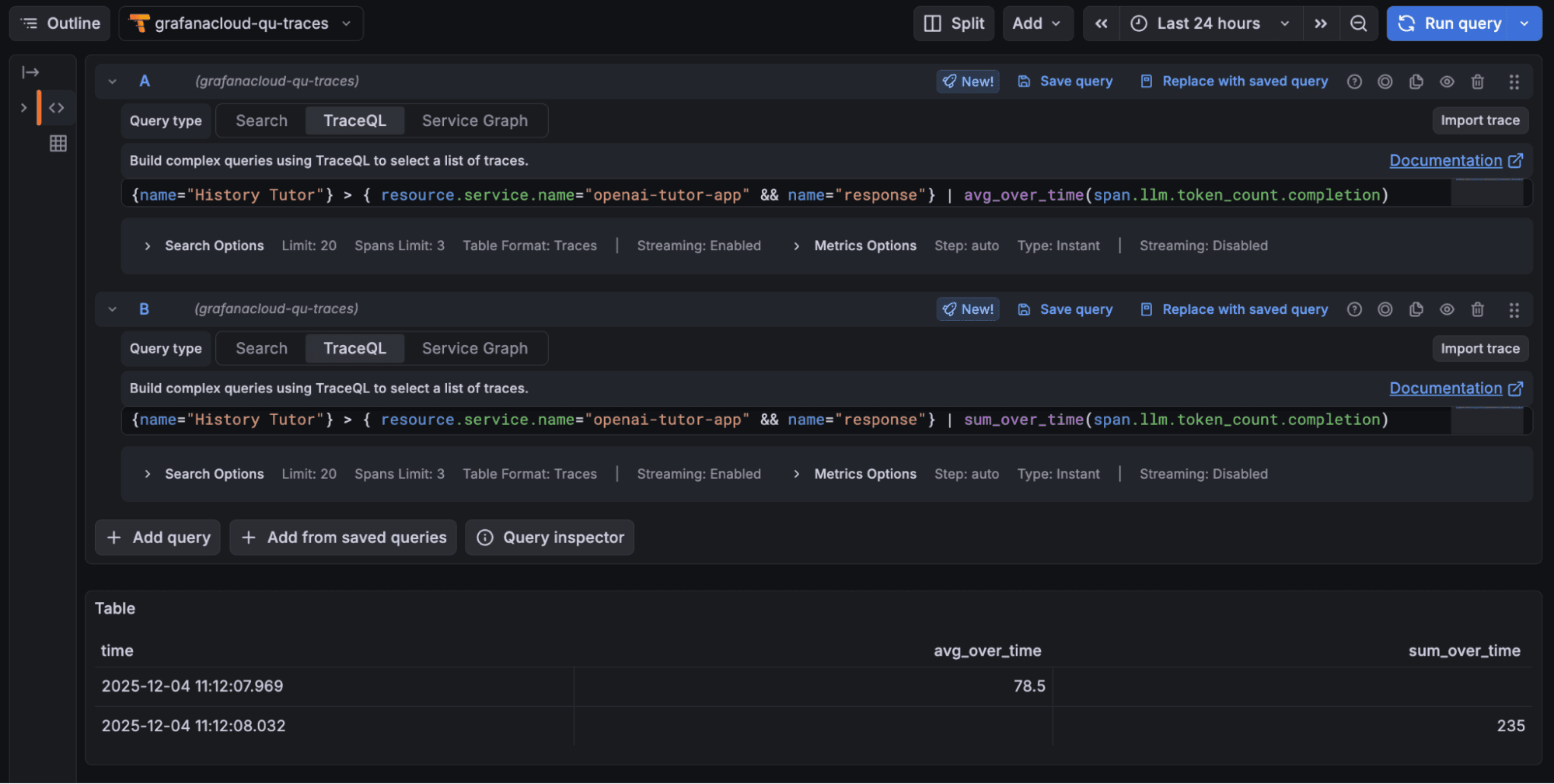Select TraceQL query type in query A
The image size is (1554, 784).
point(354,120)
